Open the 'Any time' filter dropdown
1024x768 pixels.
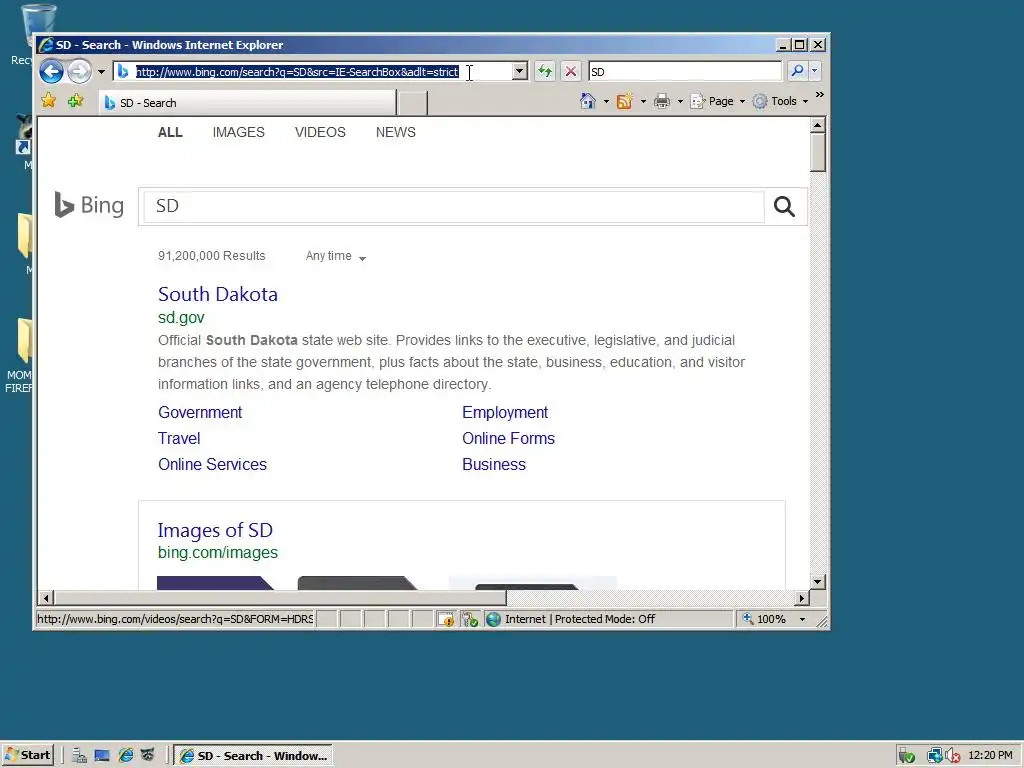[336, 256]
